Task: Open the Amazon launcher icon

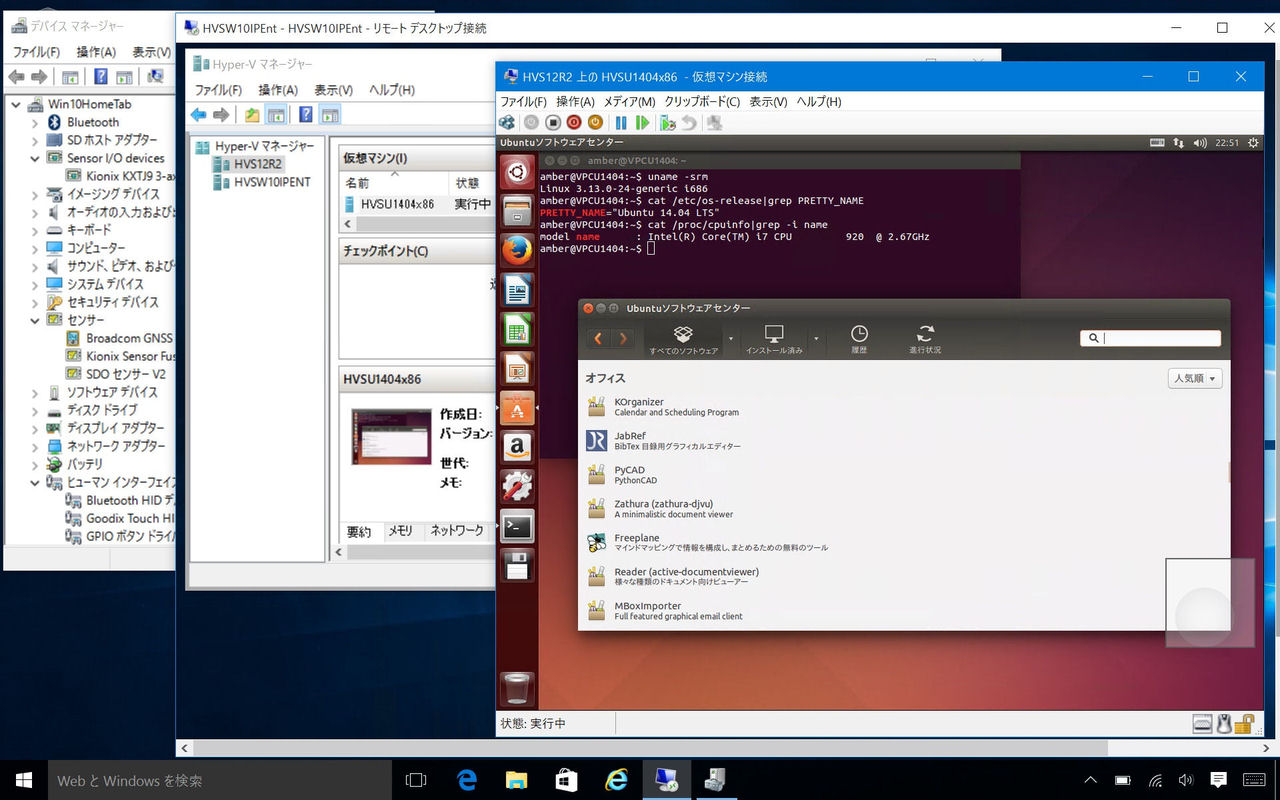Action: click(517, 447)
